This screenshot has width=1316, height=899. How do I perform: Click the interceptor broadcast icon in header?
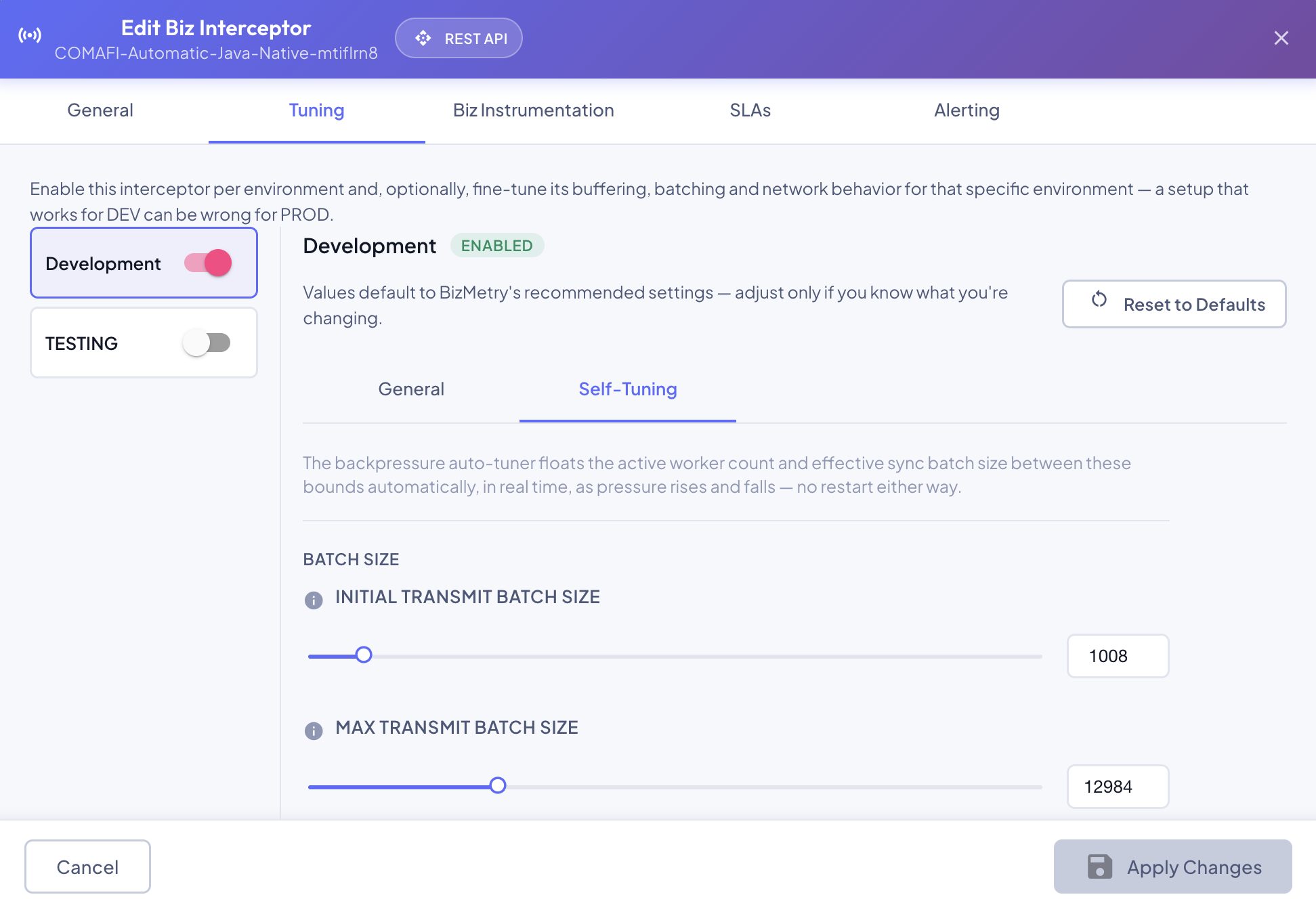tap(30, 35)
